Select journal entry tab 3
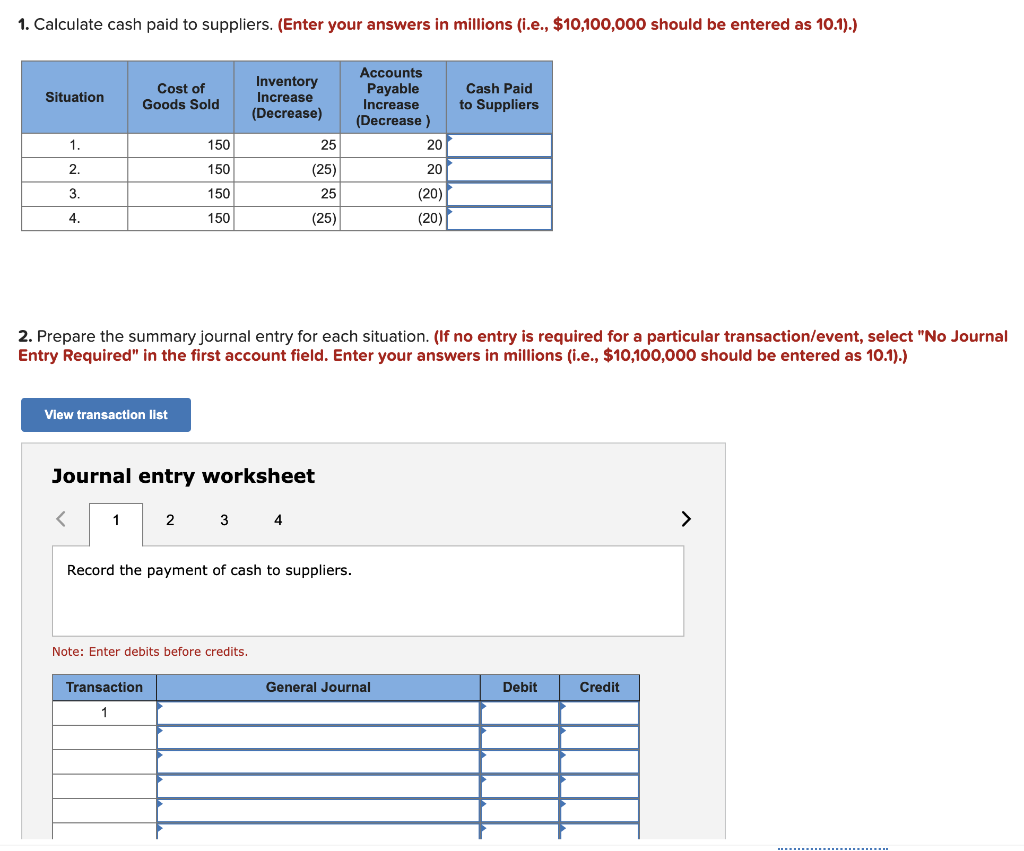1024x851 pixels. click(x=224, y=520)
